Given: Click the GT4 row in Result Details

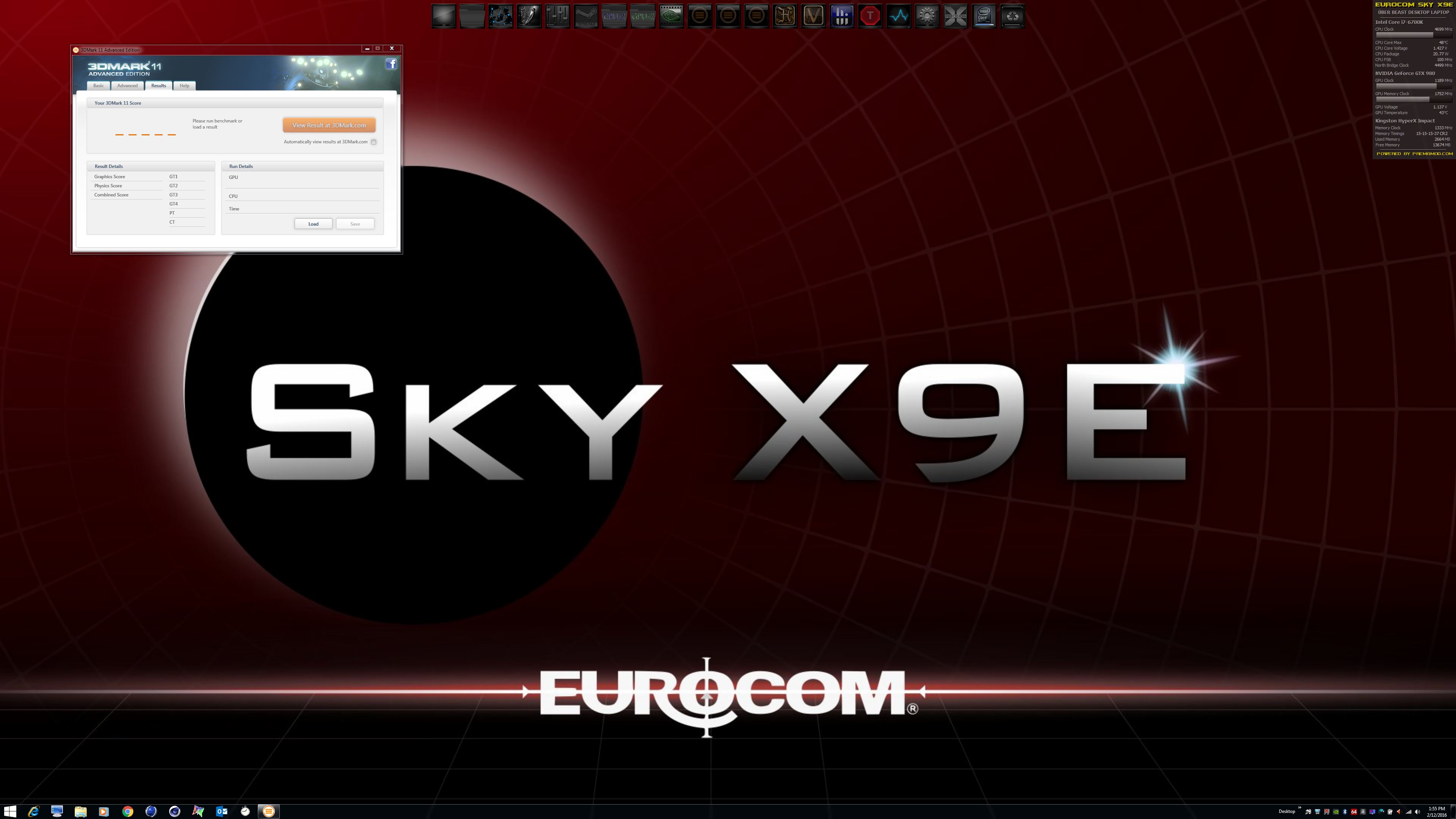Looking at the screenshot, I should tap(187, 204).
